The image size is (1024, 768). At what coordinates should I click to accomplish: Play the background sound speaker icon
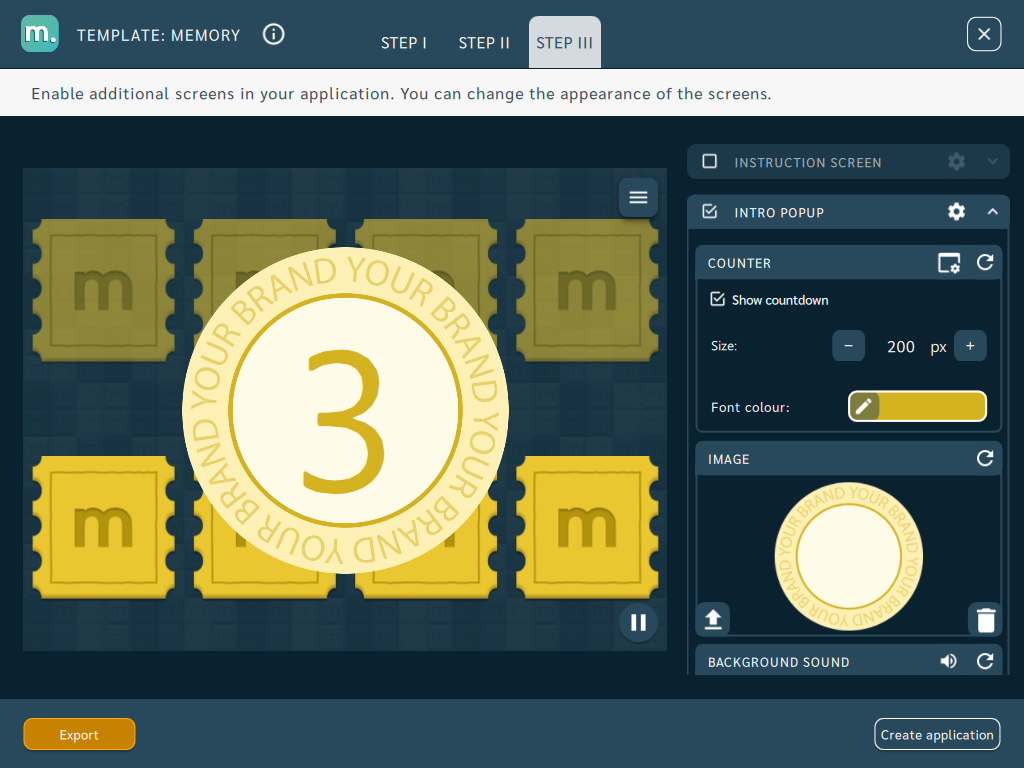coord(949,662)
